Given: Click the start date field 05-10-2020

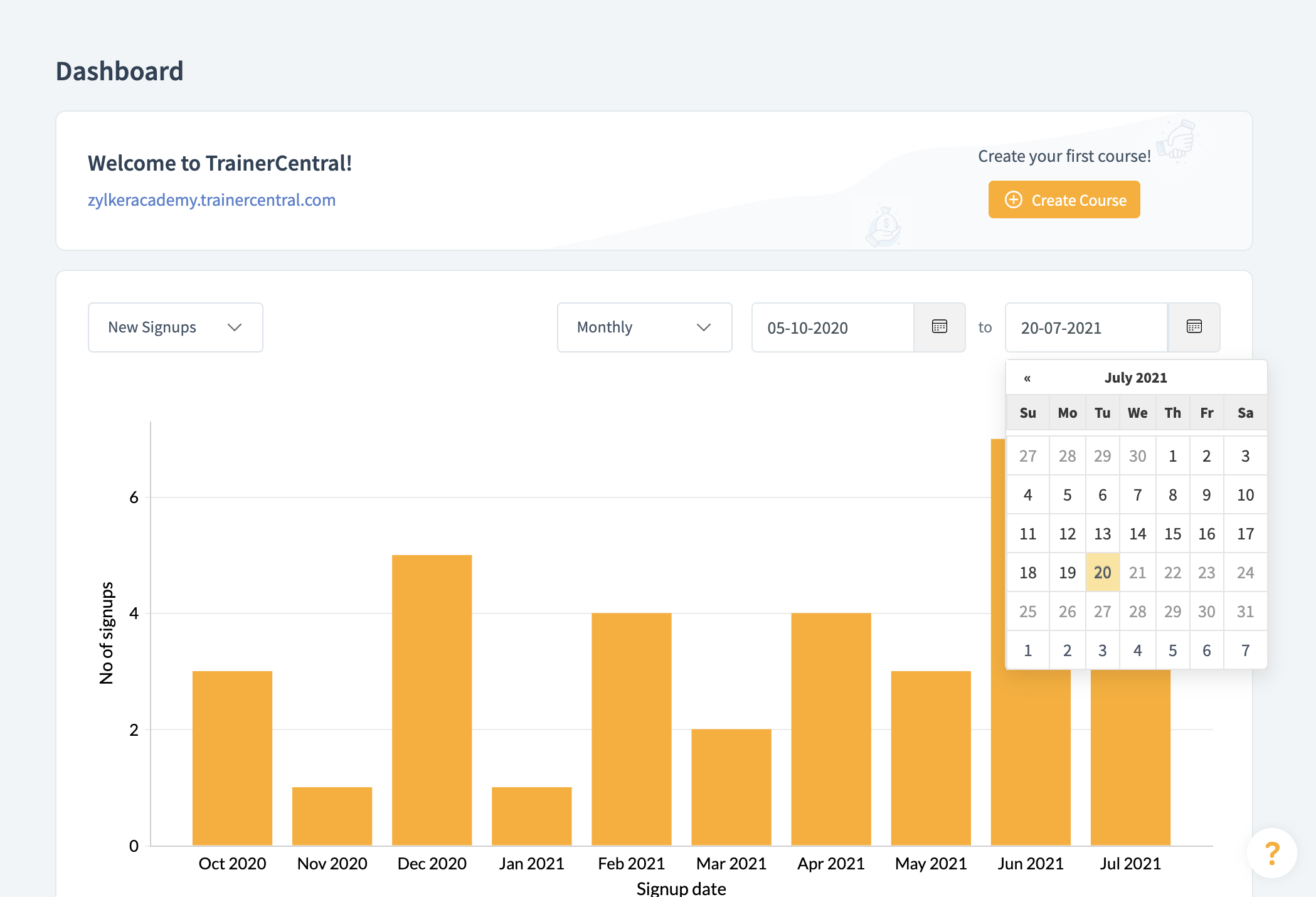Looking at the screenshot, I should pyautogui.click(x=832, y=327).
